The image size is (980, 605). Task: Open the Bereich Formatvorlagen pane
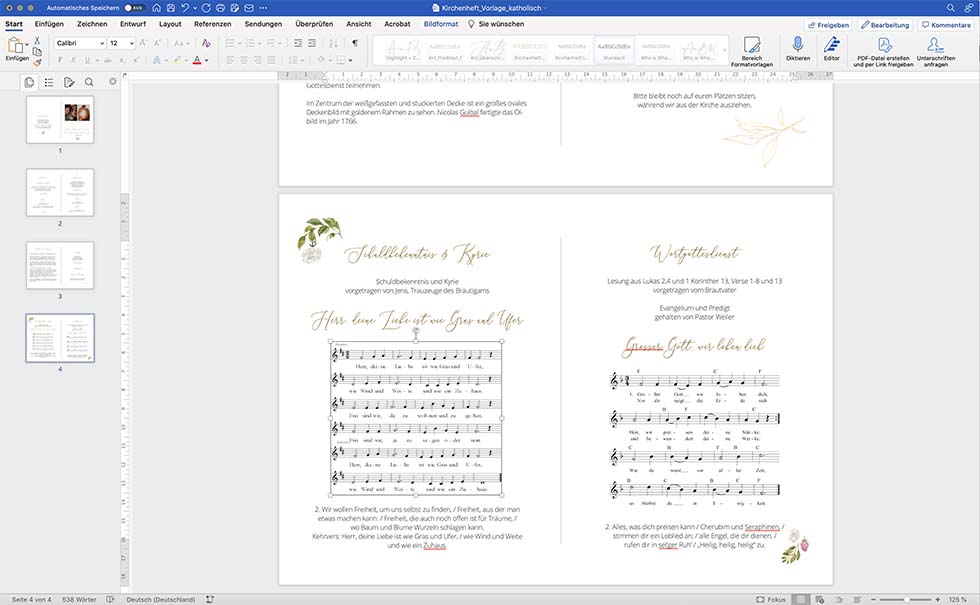pos(752,51)
